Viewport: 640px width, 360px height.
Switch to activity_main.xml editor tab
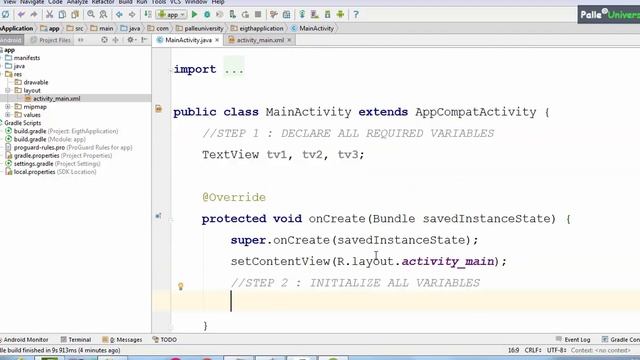(260, 40)
